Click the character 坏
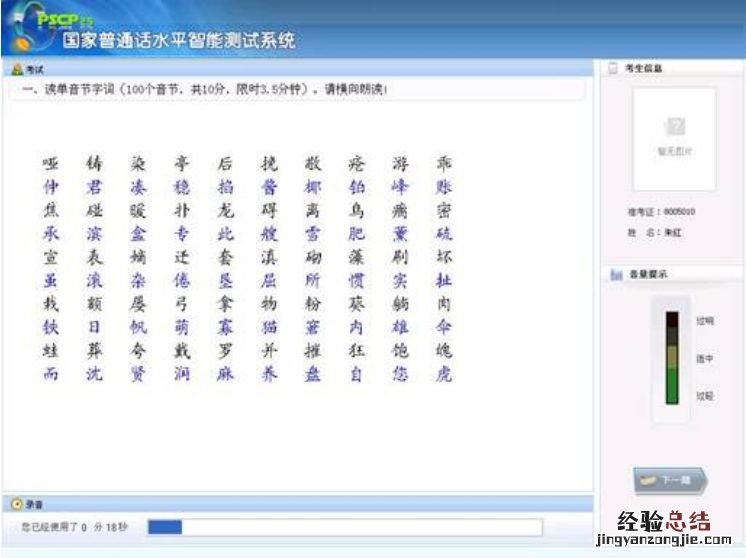The height and width of the screenshot is (558, 746). 444,257
